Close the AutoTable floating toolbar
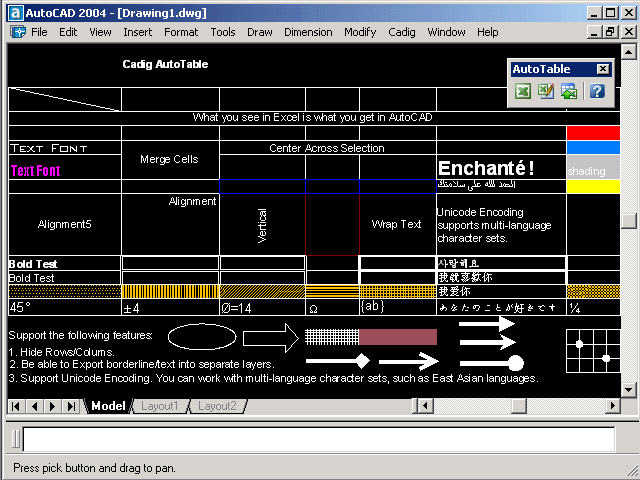The width and height of the screenshot is (640, 480). click(602, 69)
